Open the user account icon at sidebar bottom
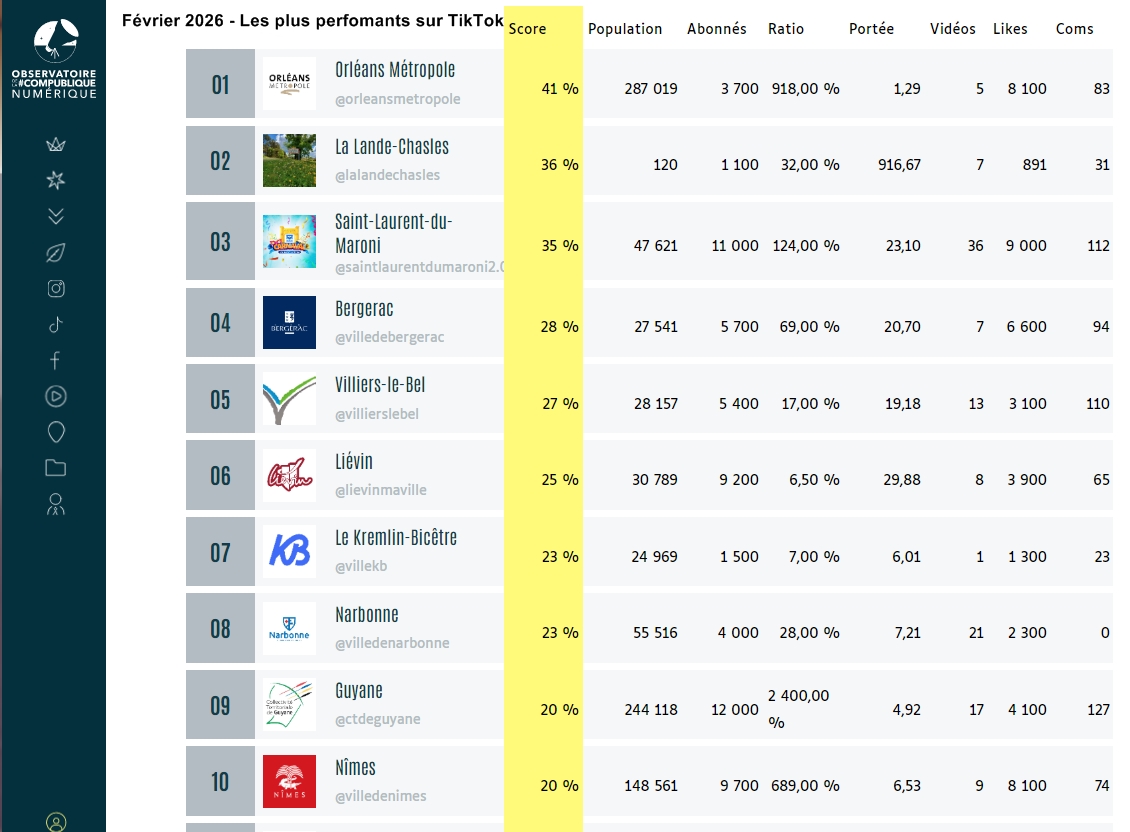1130x832 pixels. tap(55, 822)
